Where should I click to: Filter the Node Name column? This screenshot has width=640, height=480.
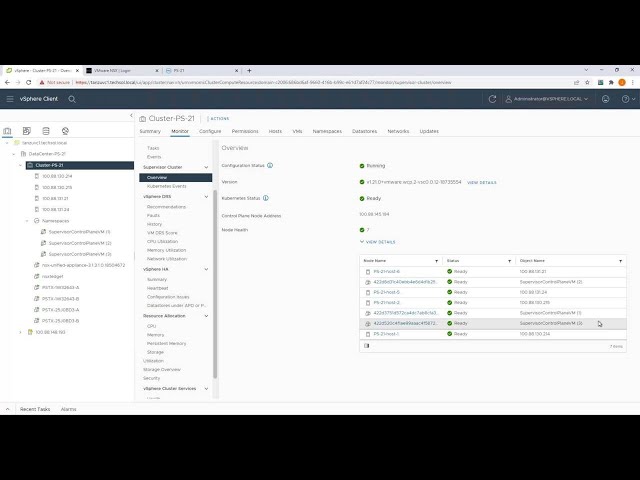click(x=436, y=261)
